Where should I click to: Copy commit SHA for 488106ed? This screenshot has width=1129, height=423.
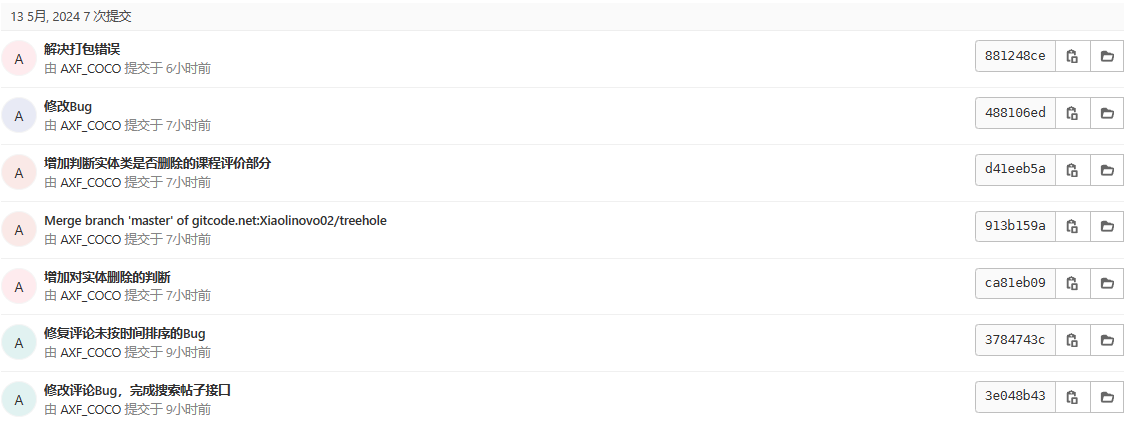coord(1072,113)
